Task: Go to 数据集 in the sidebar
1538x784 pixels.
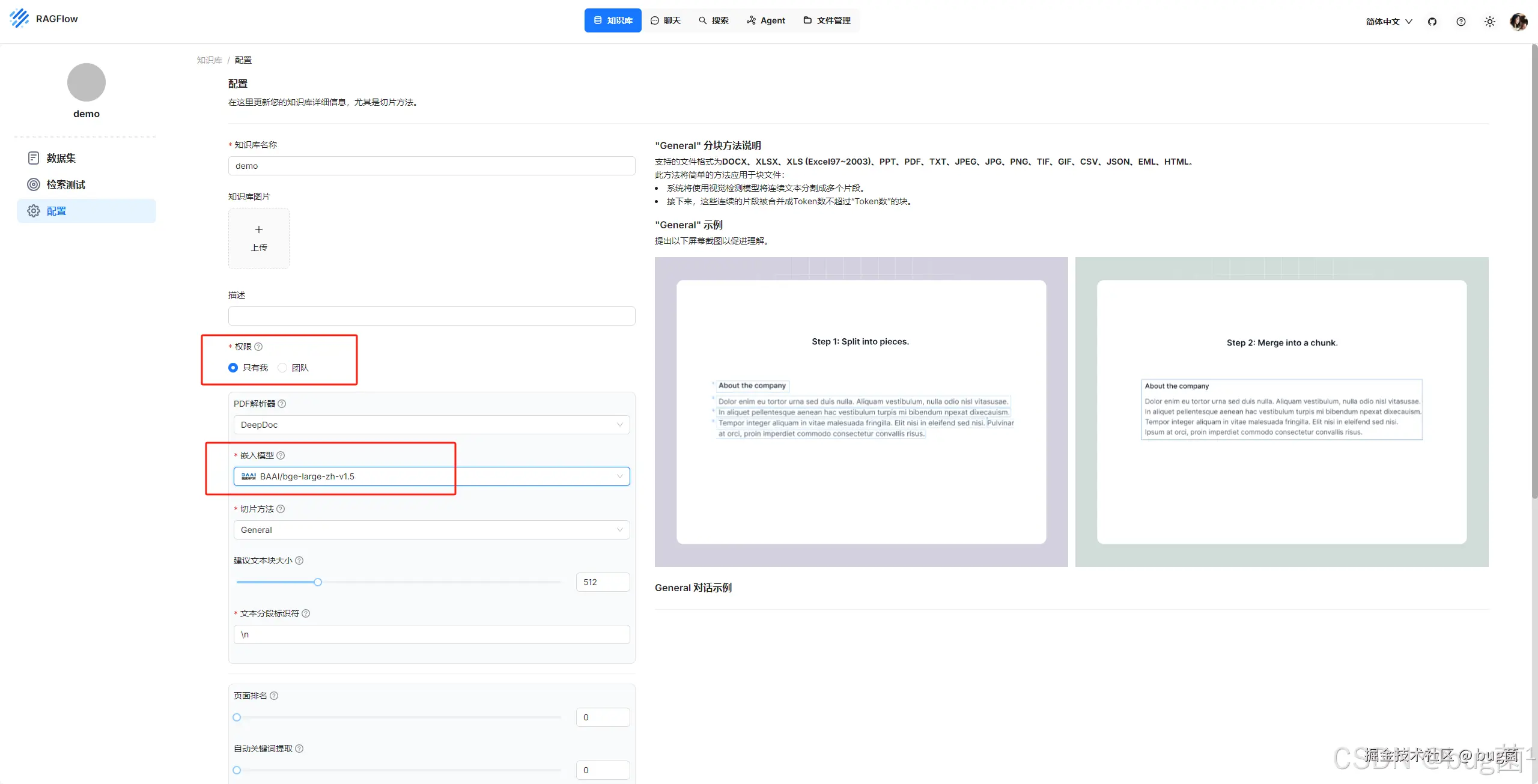Action: click(x=61, y=158)
